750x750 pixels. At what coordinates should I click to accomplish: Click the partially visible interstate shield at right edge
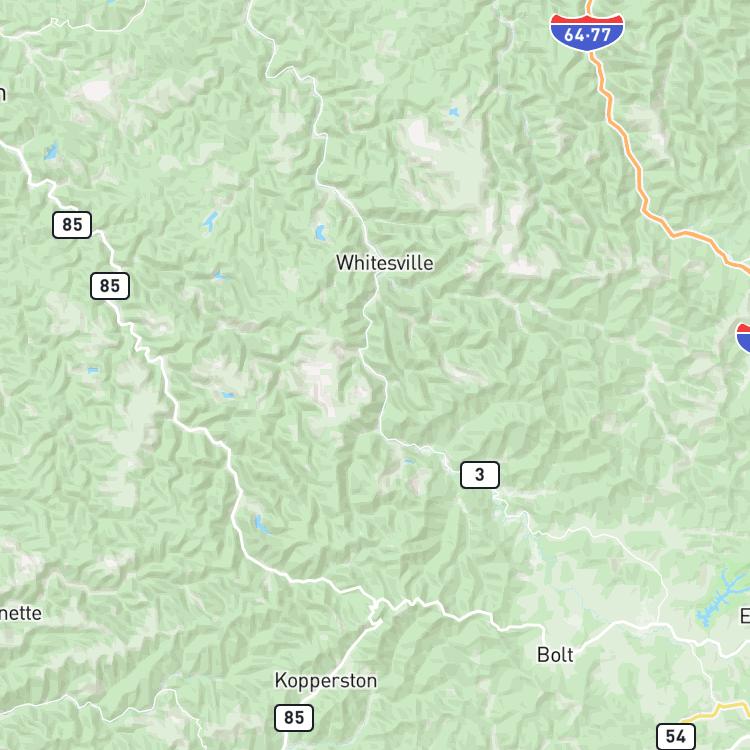pos(743,337)
